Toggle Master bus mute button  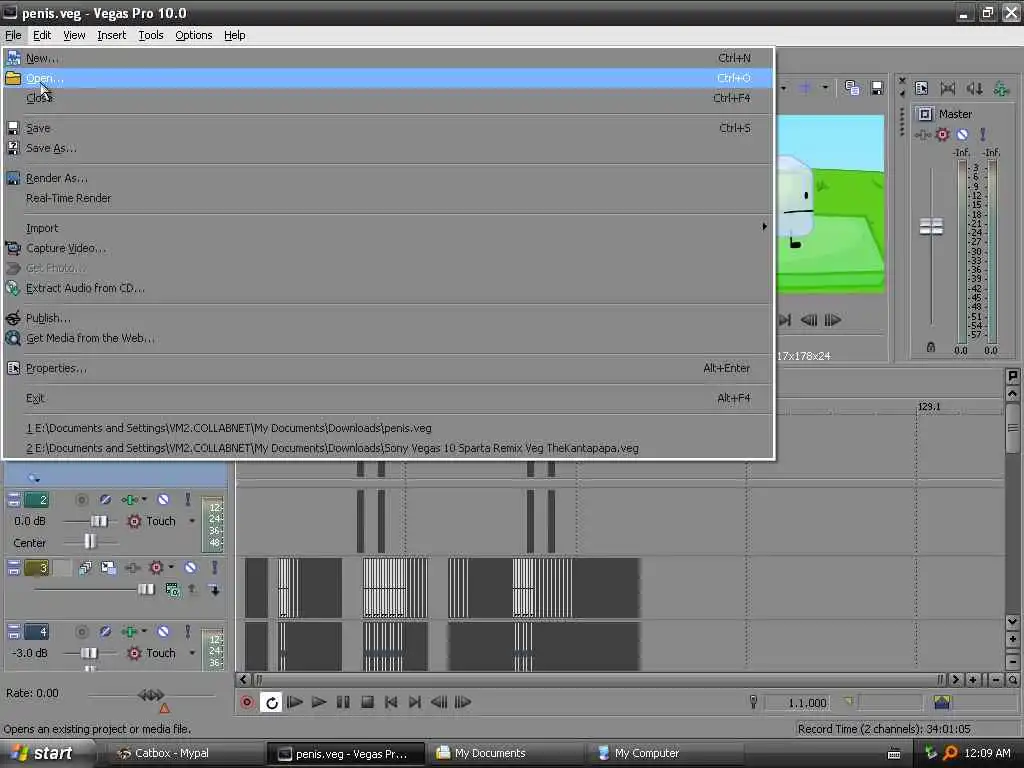[963, 135]
